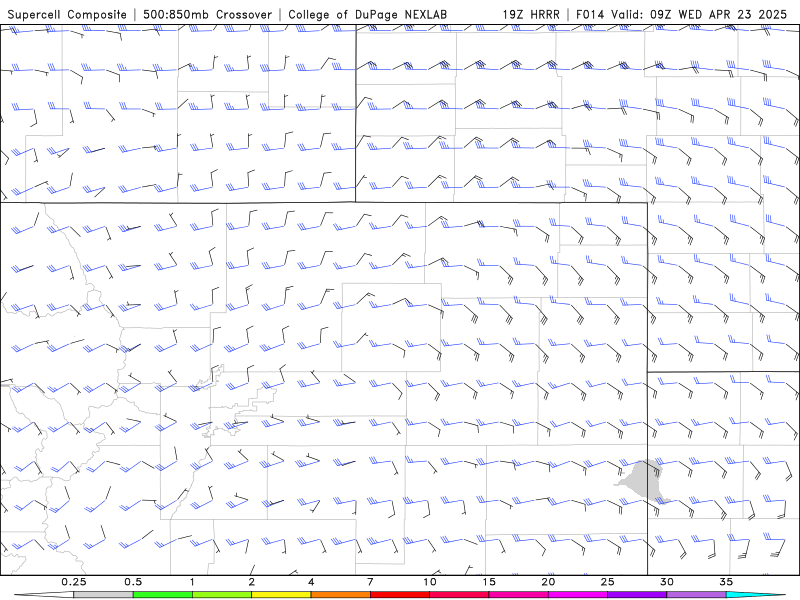Click the '25' legend label

coord(607,582)
